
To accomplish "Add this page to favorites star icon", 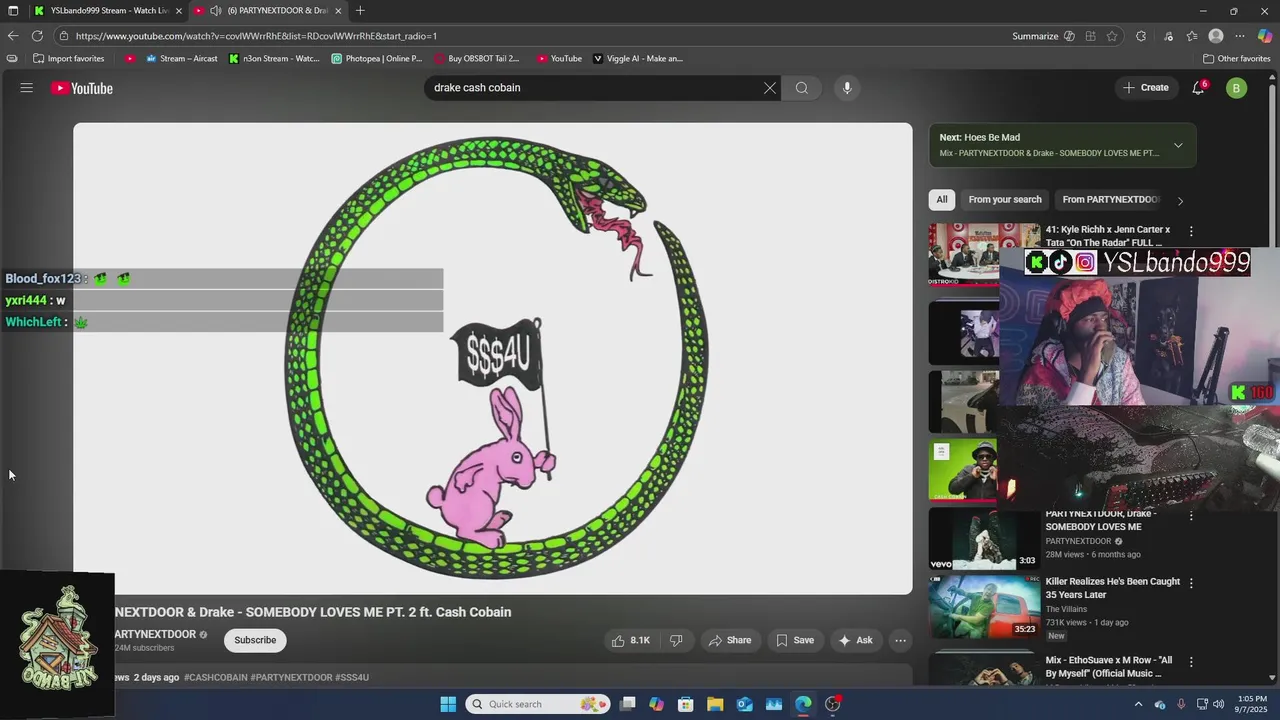I will pos(1112,36).
